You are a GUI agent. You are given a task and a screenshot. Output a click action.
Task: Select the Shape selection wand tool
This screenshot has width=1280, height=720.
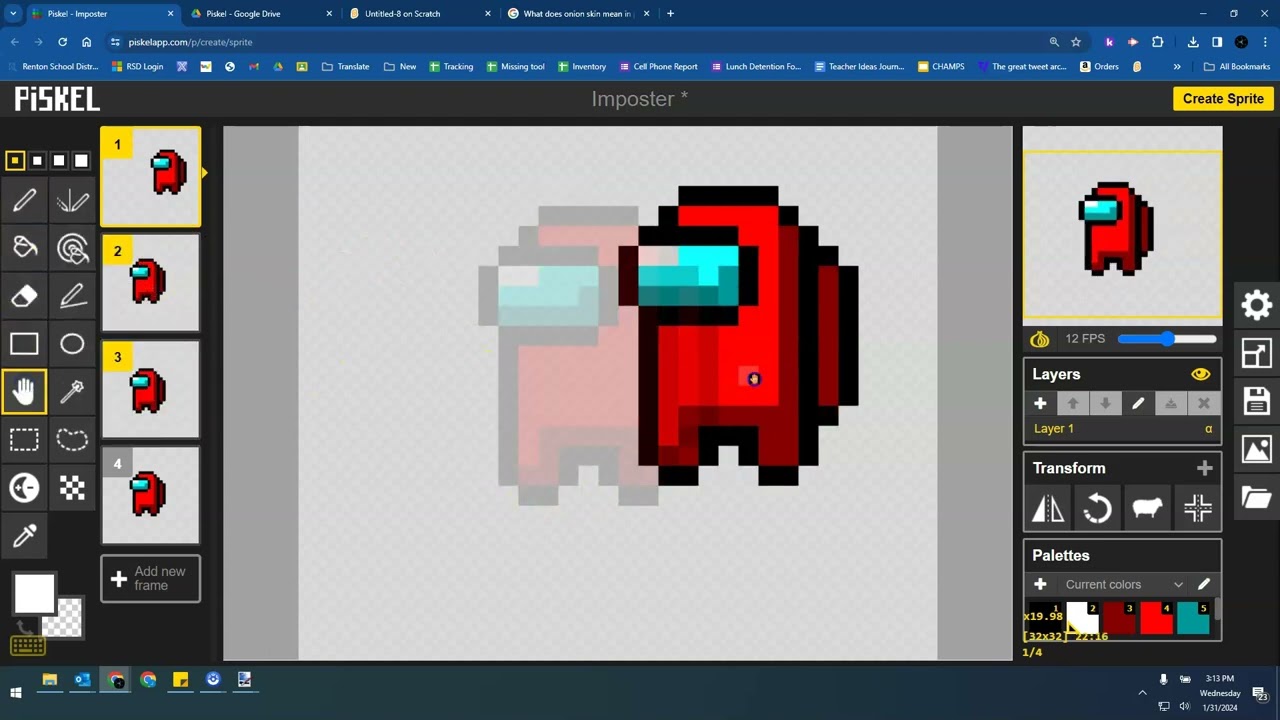pos(72,392)
